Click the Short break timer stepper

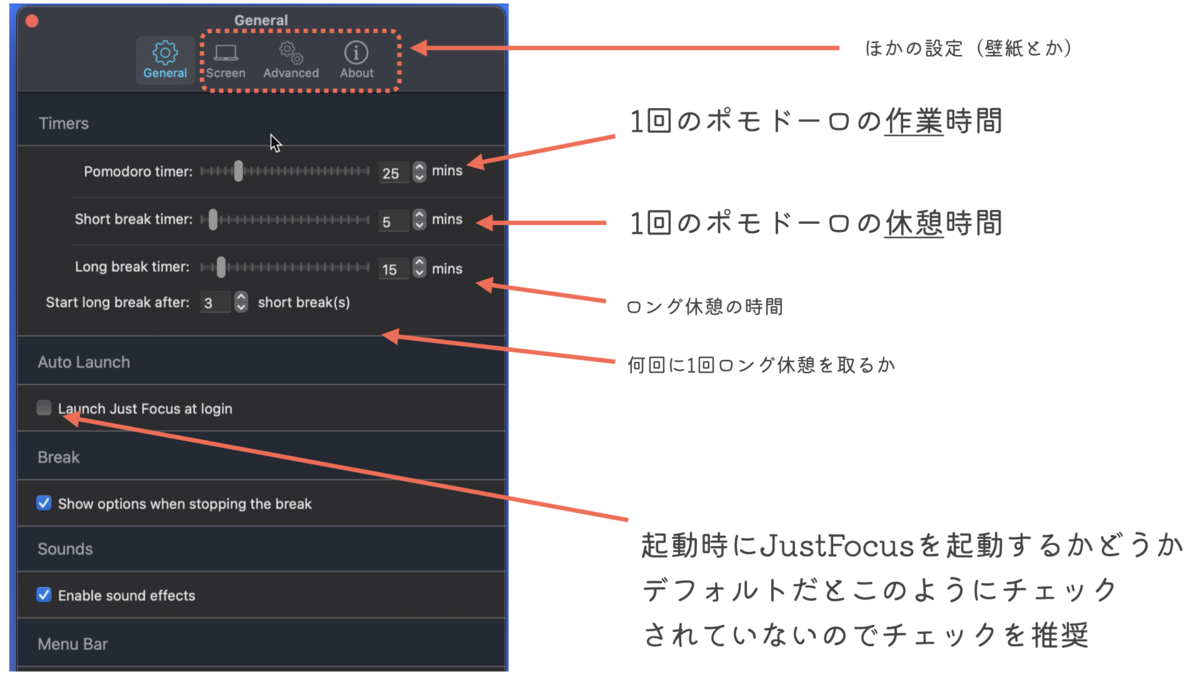(x=419, y=219)
